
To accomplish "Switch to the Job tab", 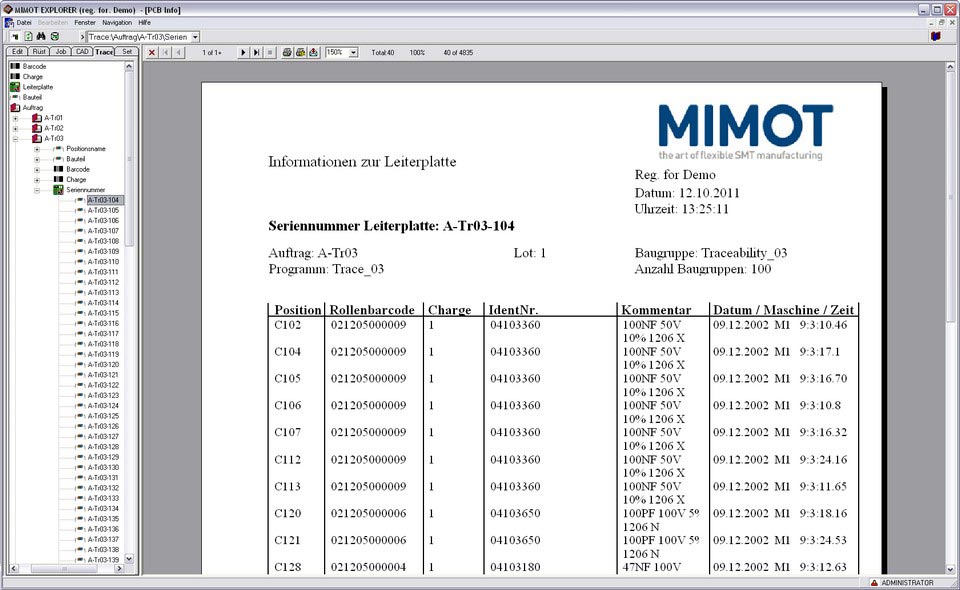I will (x=61, y=51).
